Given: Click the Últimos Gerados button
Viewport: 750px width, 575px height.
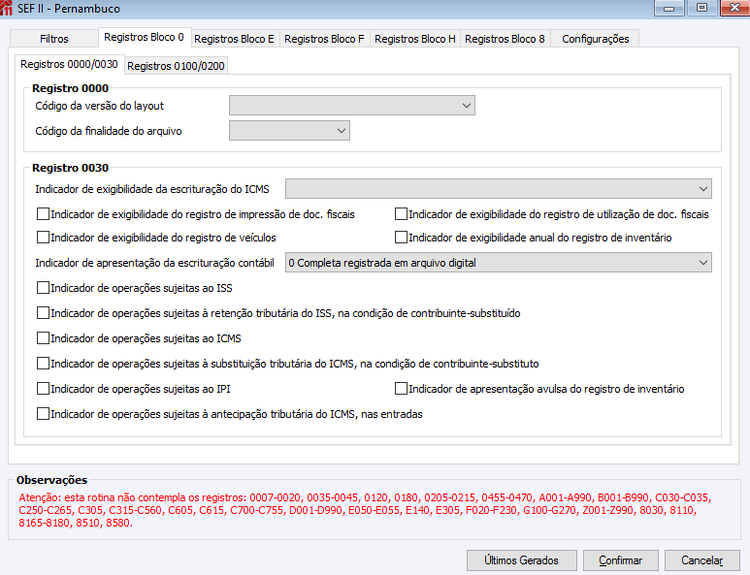Looking at the screenshot, I should [x=521, y=560].
